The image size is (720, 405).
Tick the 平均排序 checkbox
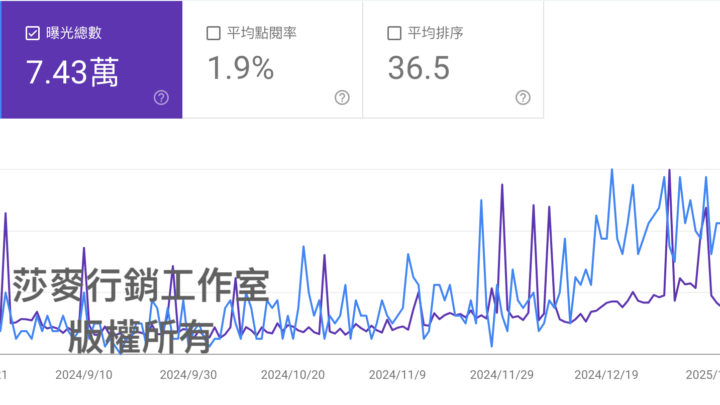click(394, 33)
